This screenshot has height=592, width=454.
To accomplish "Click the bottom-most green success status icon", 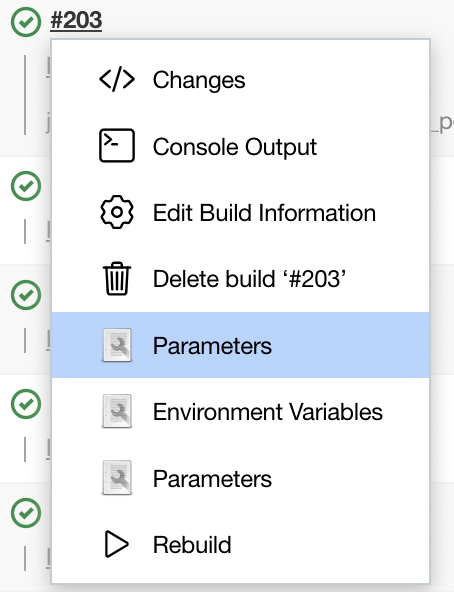I will click(x=26, y=513).
